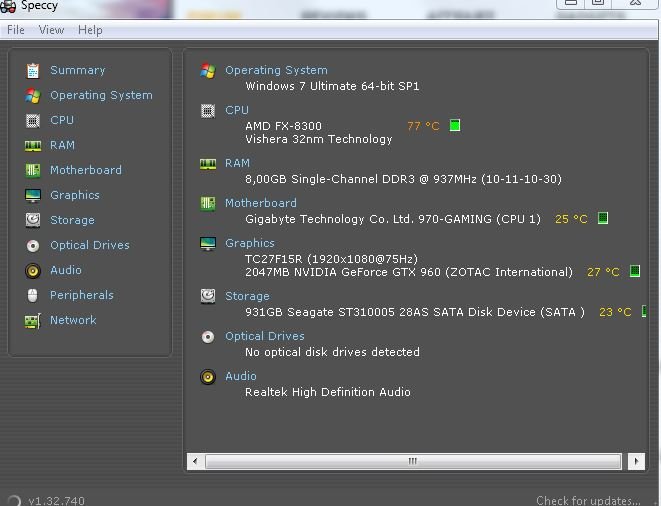
Task: Click the Windows flag icon in summary pane
Action: pos(208,70)
